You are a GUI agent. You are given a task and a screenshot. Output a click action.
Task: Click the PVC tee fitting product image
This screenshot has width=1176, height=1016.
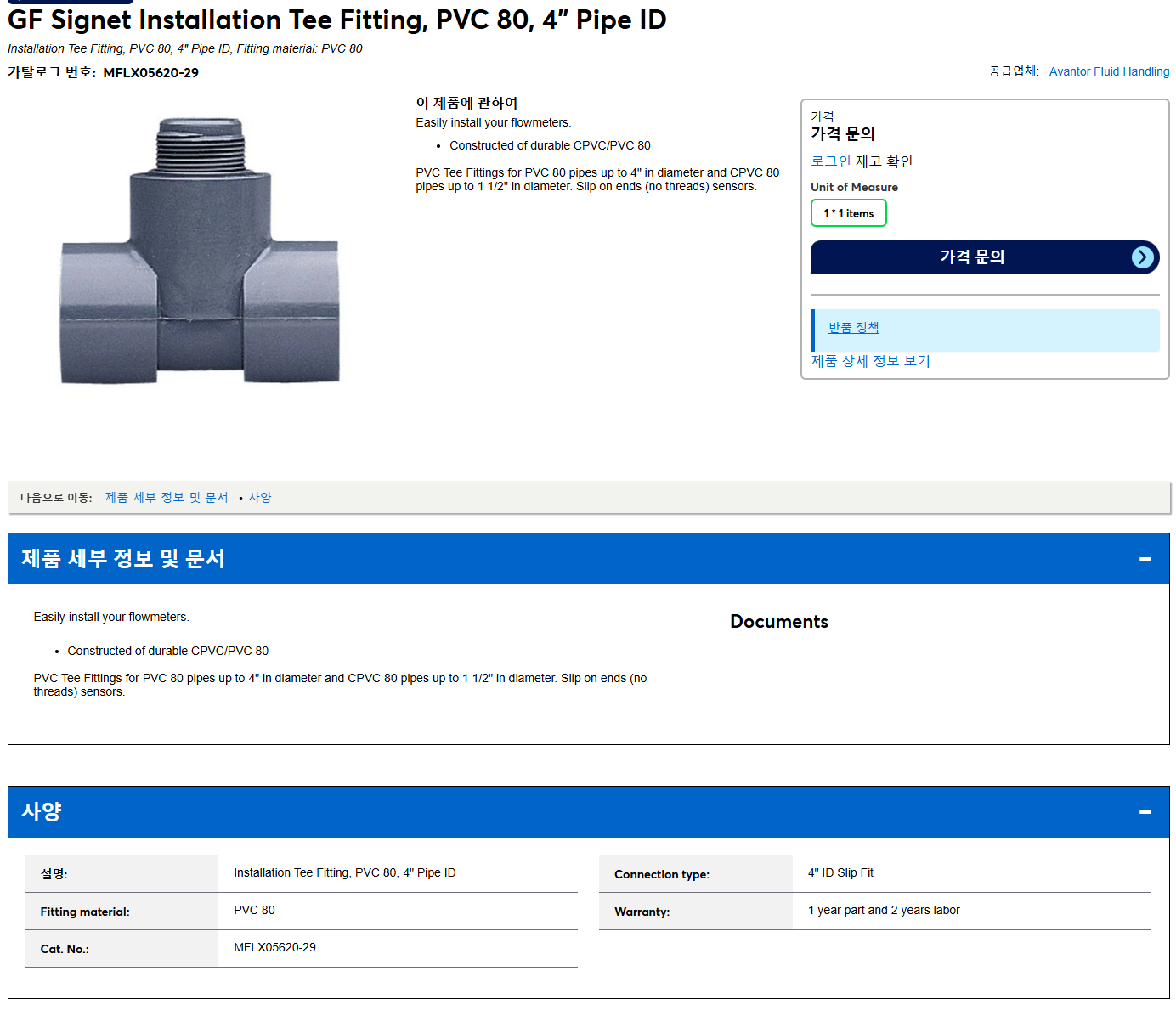(200, 251)
